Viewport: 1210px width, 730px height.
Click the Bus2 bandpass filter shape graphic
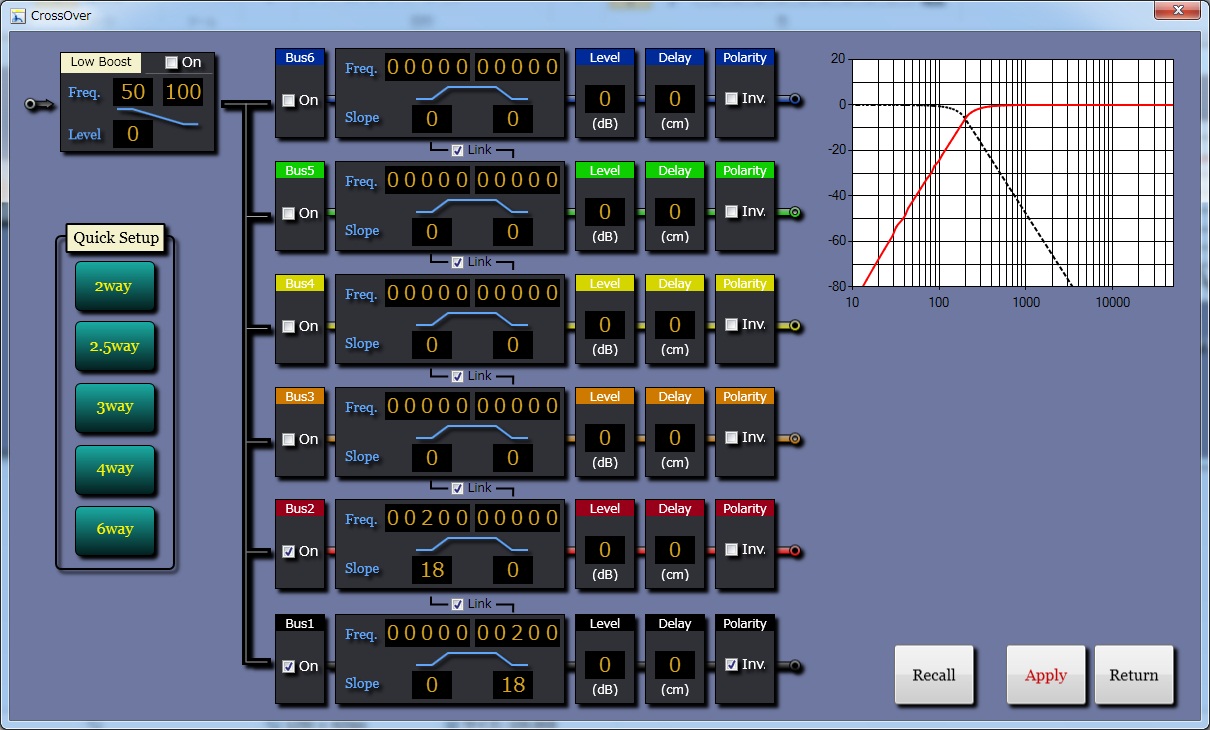(472, 546)
